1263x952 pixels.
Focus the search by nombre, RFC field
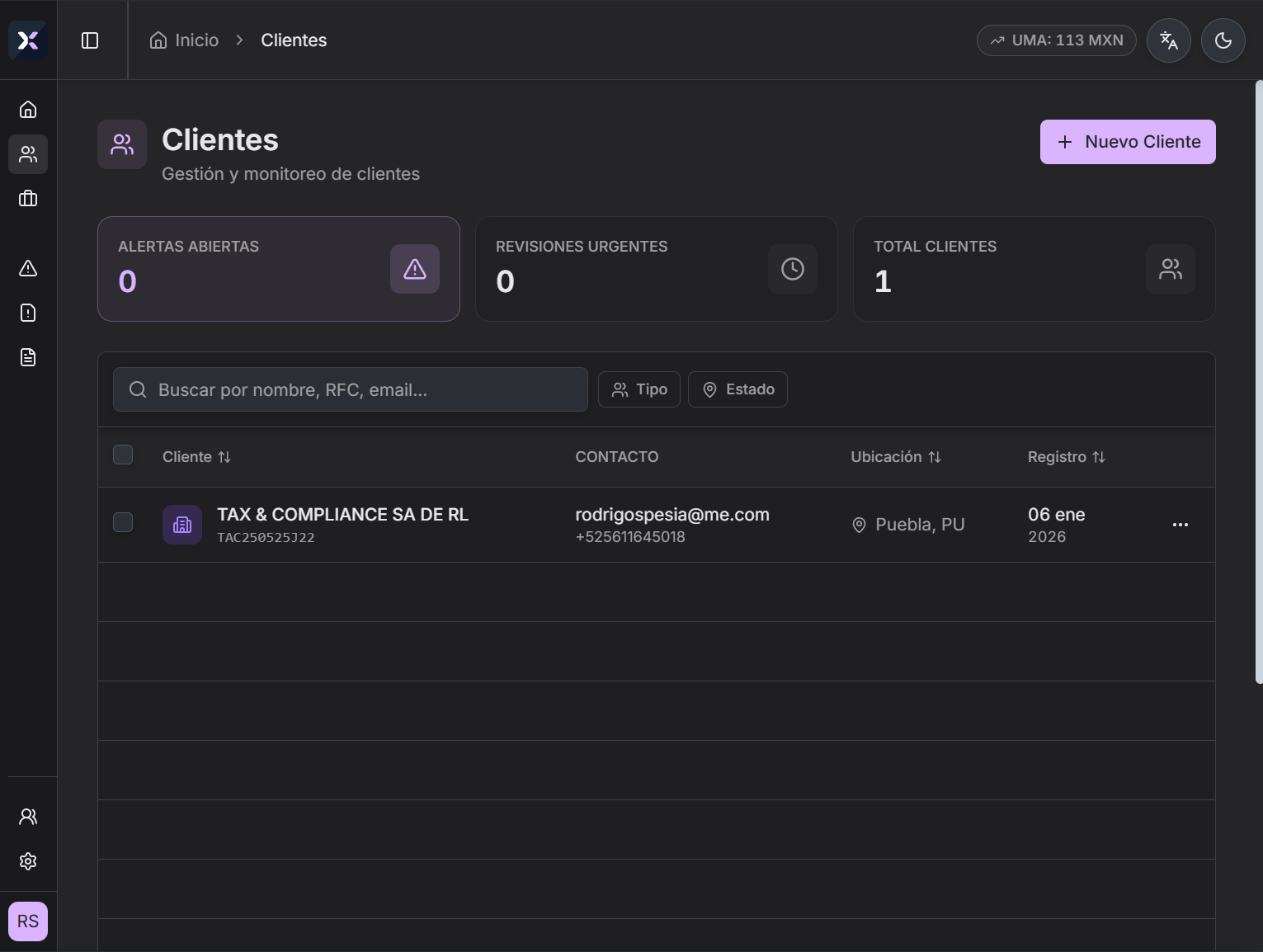(x=363, y=389)
